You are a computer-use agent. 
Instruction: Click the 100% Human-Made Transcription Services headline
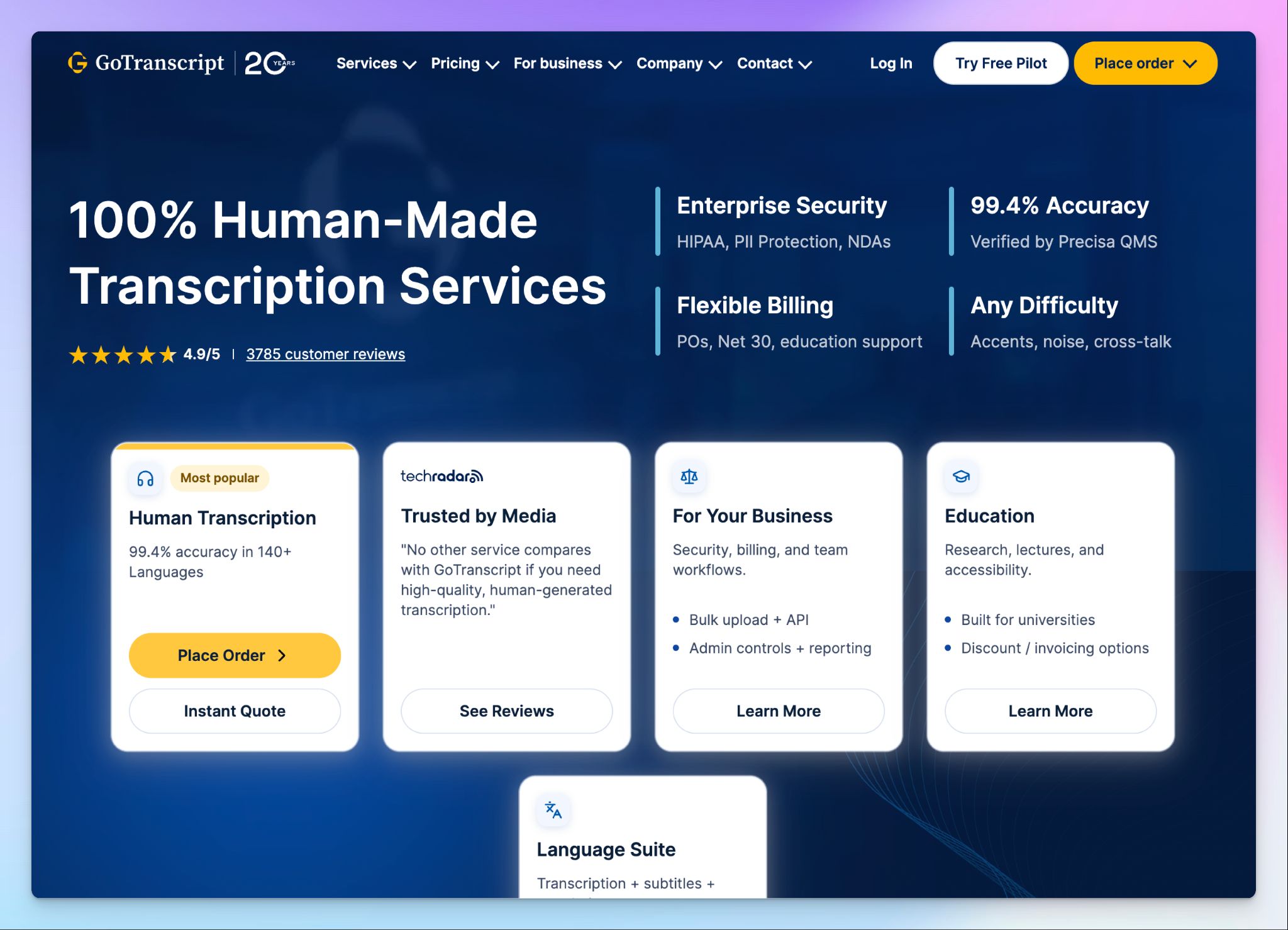pos(338,253)
